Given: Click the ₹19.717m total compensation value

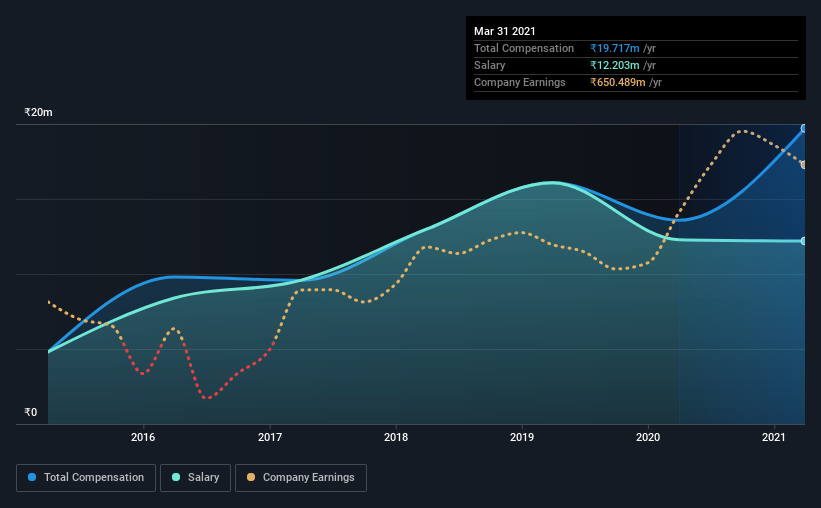Looking at the screenshot, I should point(615,48).
